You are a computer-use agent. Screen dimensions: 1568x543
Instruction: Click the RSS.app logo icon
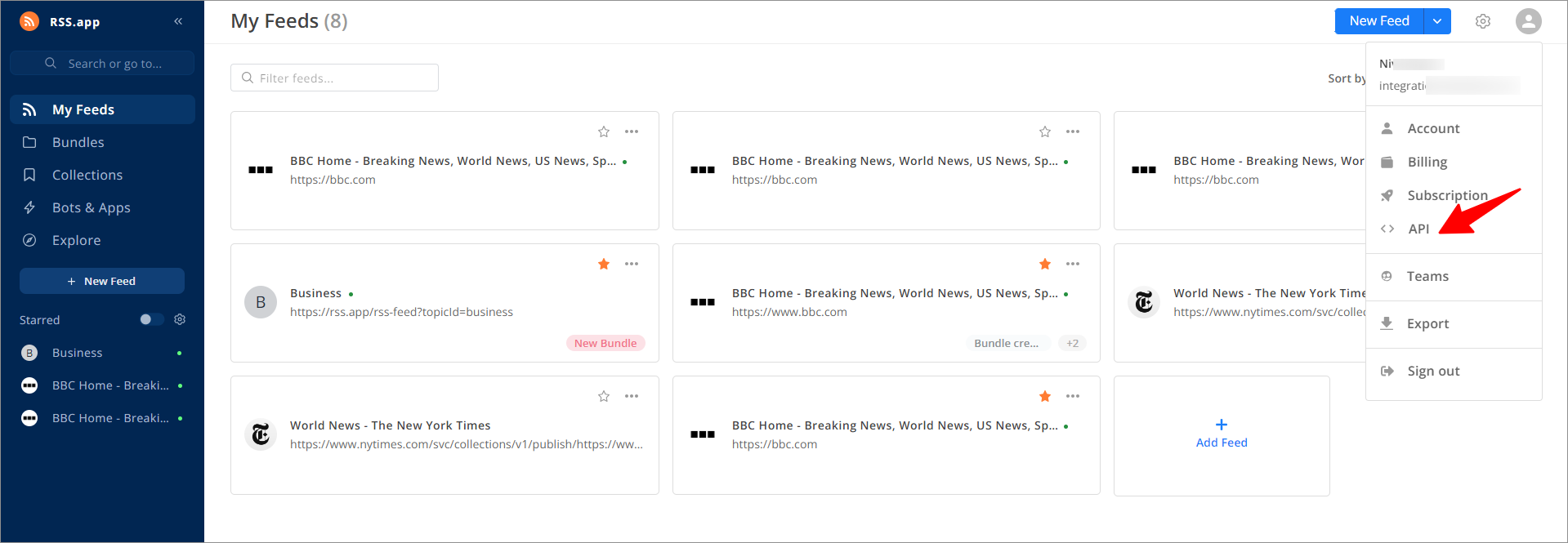(x=29, y=21)
